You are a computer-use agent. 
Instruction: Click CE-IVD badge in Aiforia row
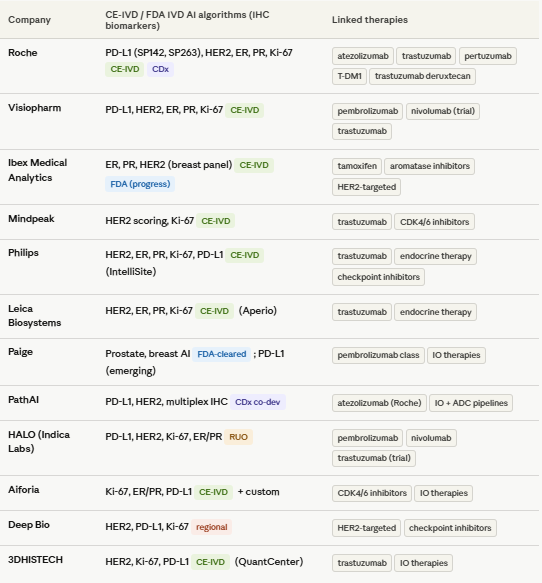213,492
